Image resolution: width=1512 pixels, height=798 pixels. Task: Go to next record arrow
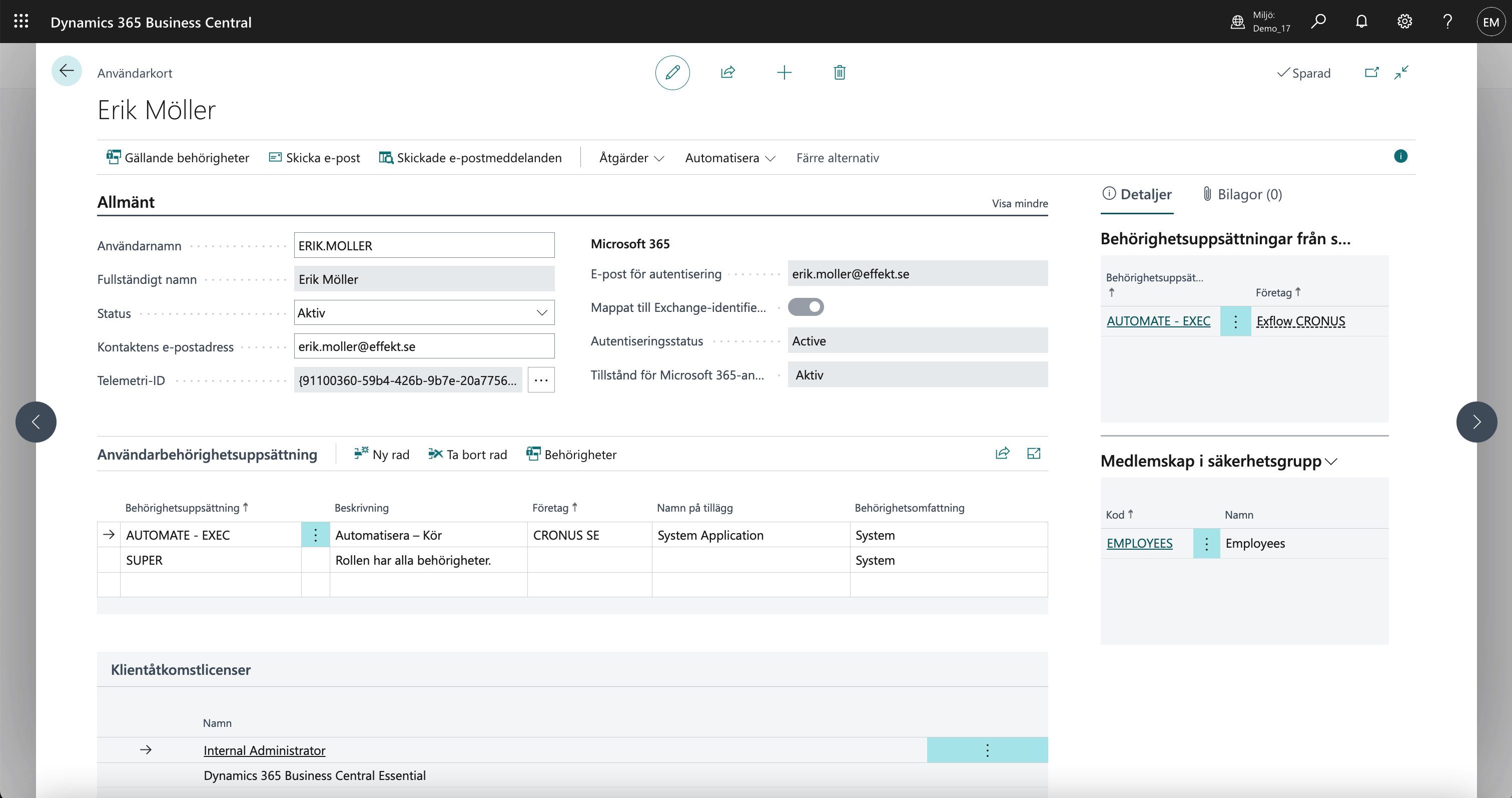[1476, 422]
